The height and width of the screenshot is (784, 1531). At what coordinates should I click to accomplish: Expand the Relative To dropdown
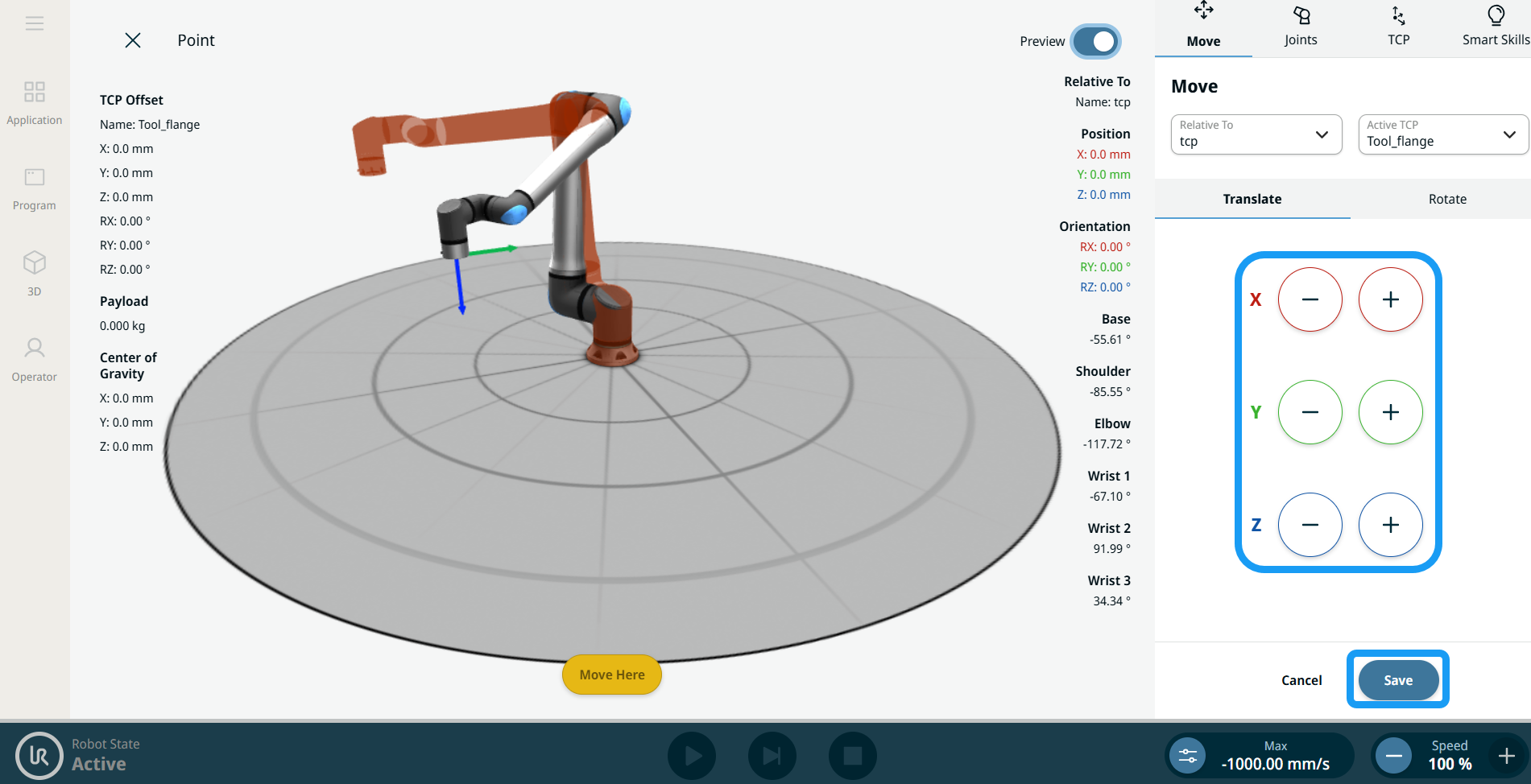(x=1256, y=134)
